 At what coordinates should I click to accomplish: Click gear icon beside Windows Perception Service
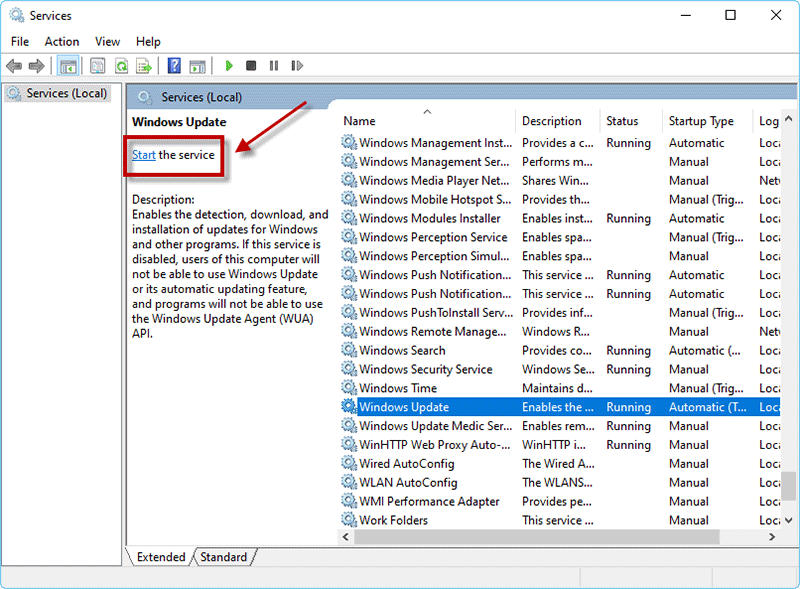coord(349,236)
